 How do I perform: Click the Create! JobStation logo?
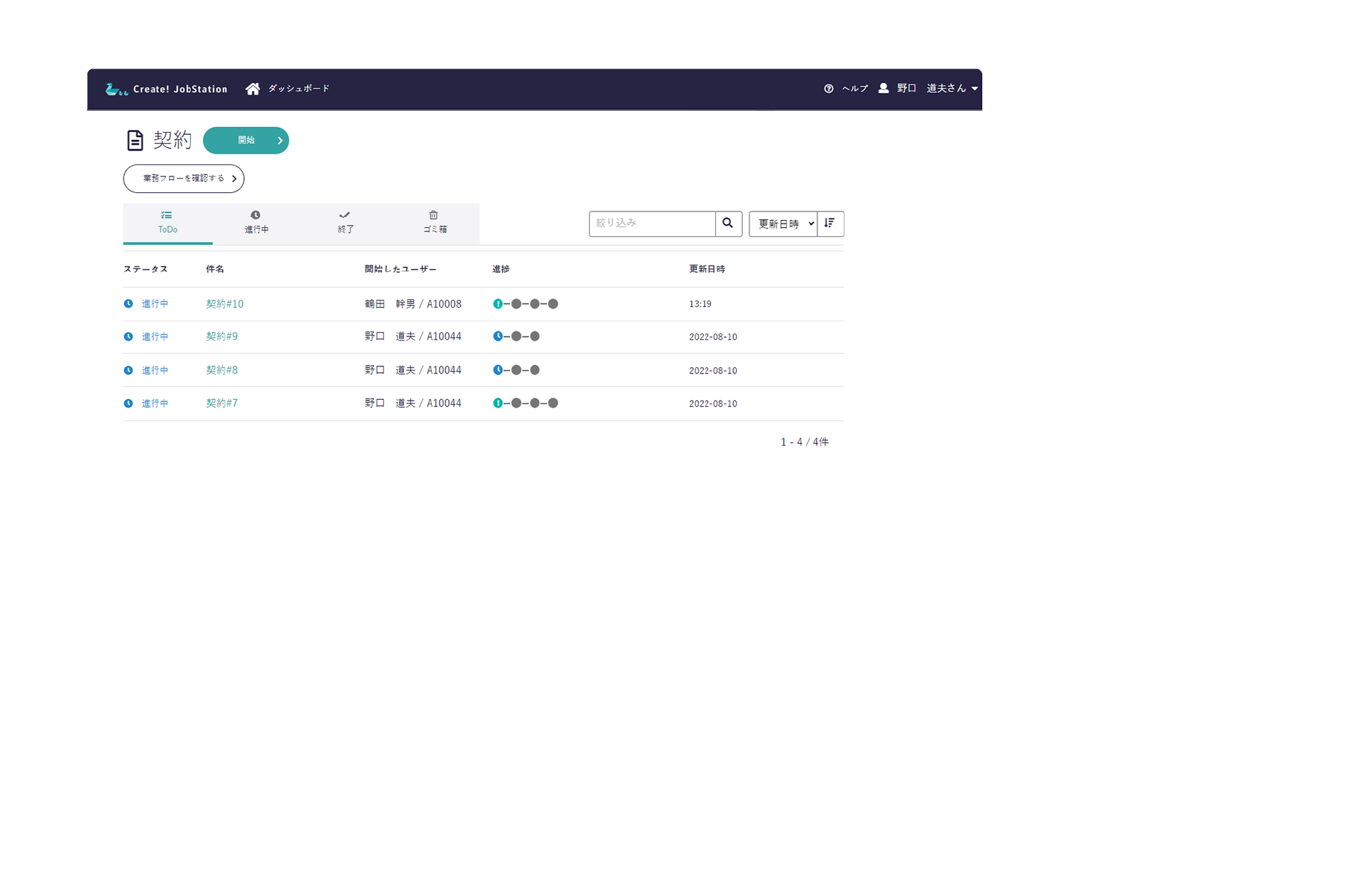coord(166,89)
